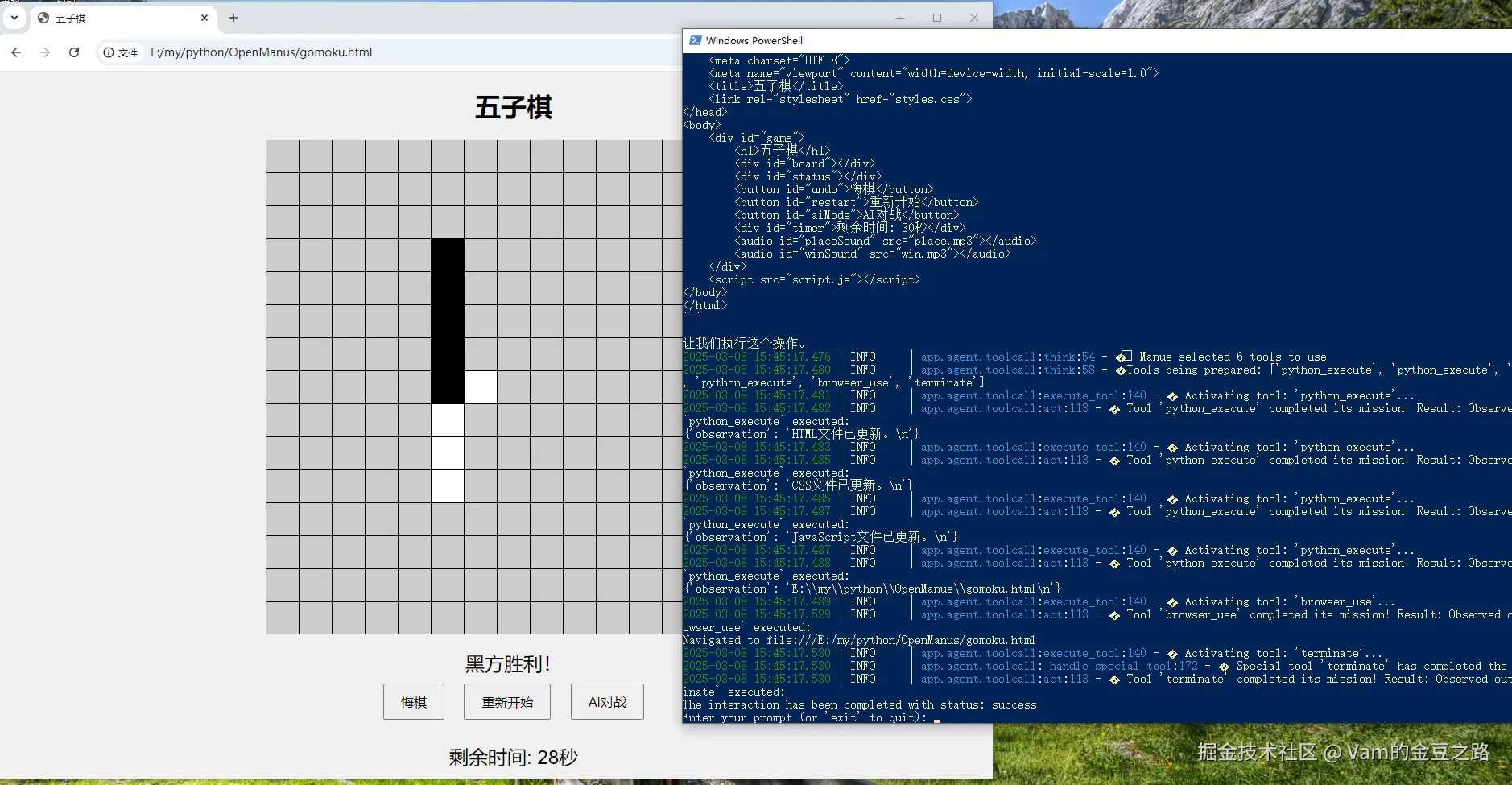
Task: Minimize the browser window
Action: [x=900, y=18]
